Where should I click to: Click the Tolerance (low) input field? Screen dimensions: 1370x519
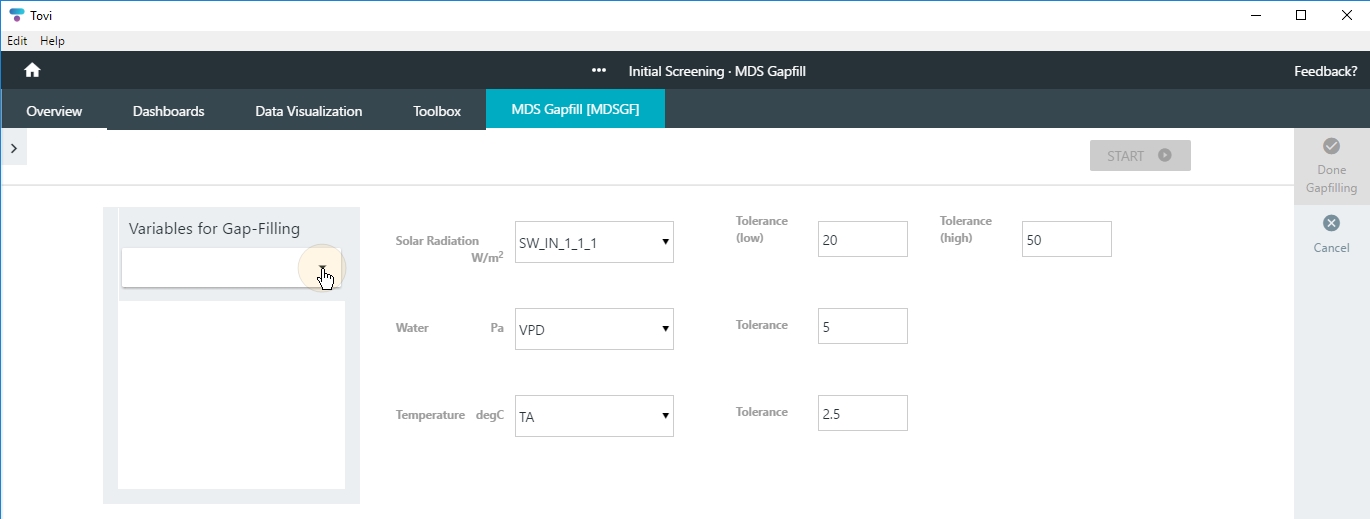(862, 239)
